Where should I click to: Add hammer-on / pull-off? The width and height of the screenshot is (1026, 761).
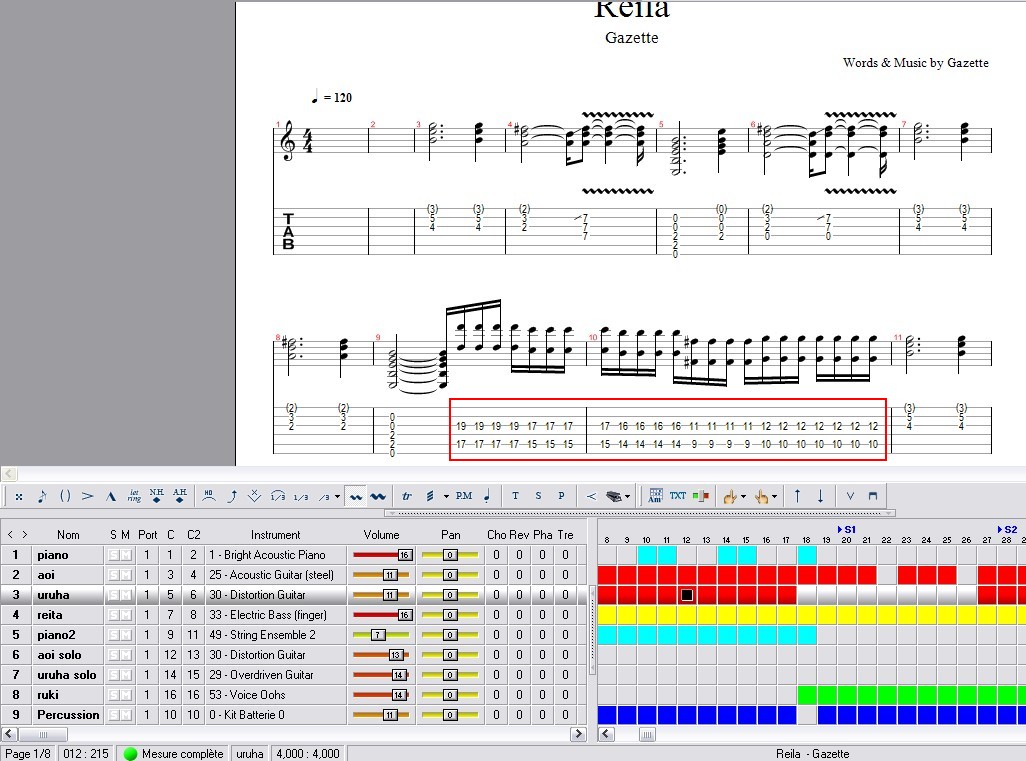[209, 497]
